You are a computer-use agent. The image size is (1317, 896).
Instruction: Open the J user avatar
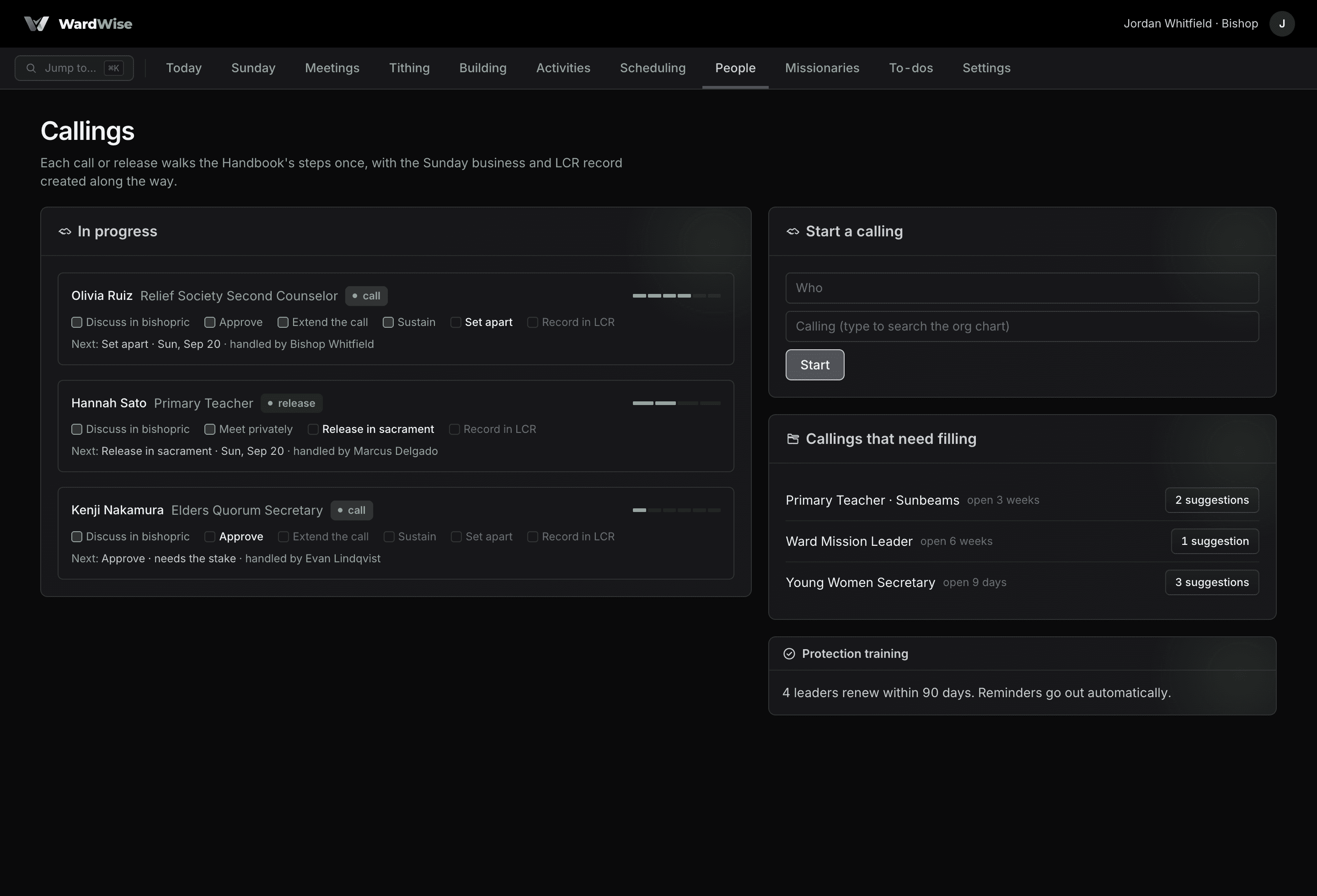pos(1282,24)
